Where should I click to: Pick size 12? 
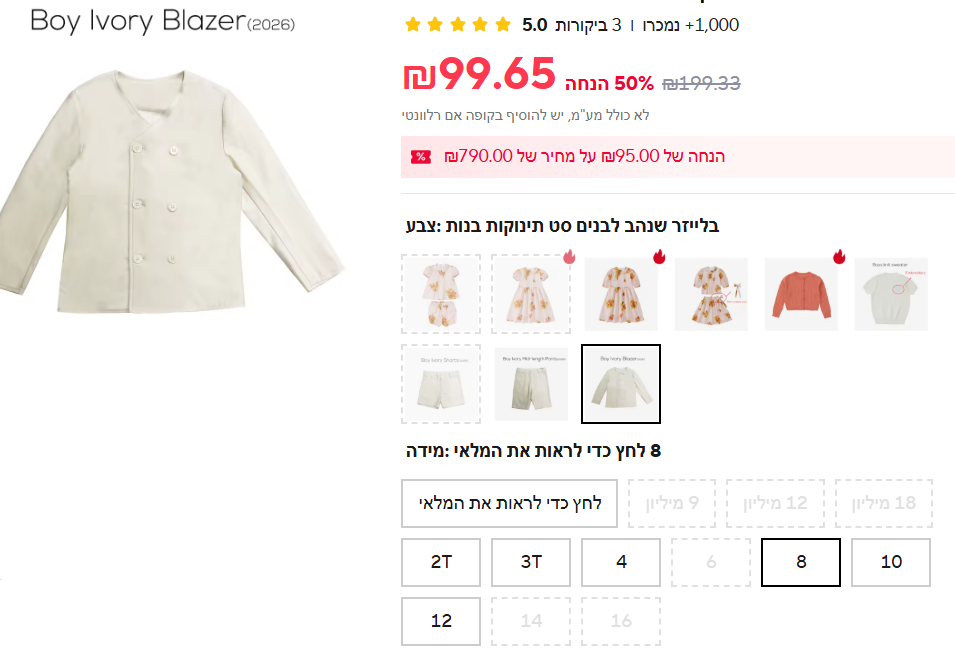coord(441,621)
